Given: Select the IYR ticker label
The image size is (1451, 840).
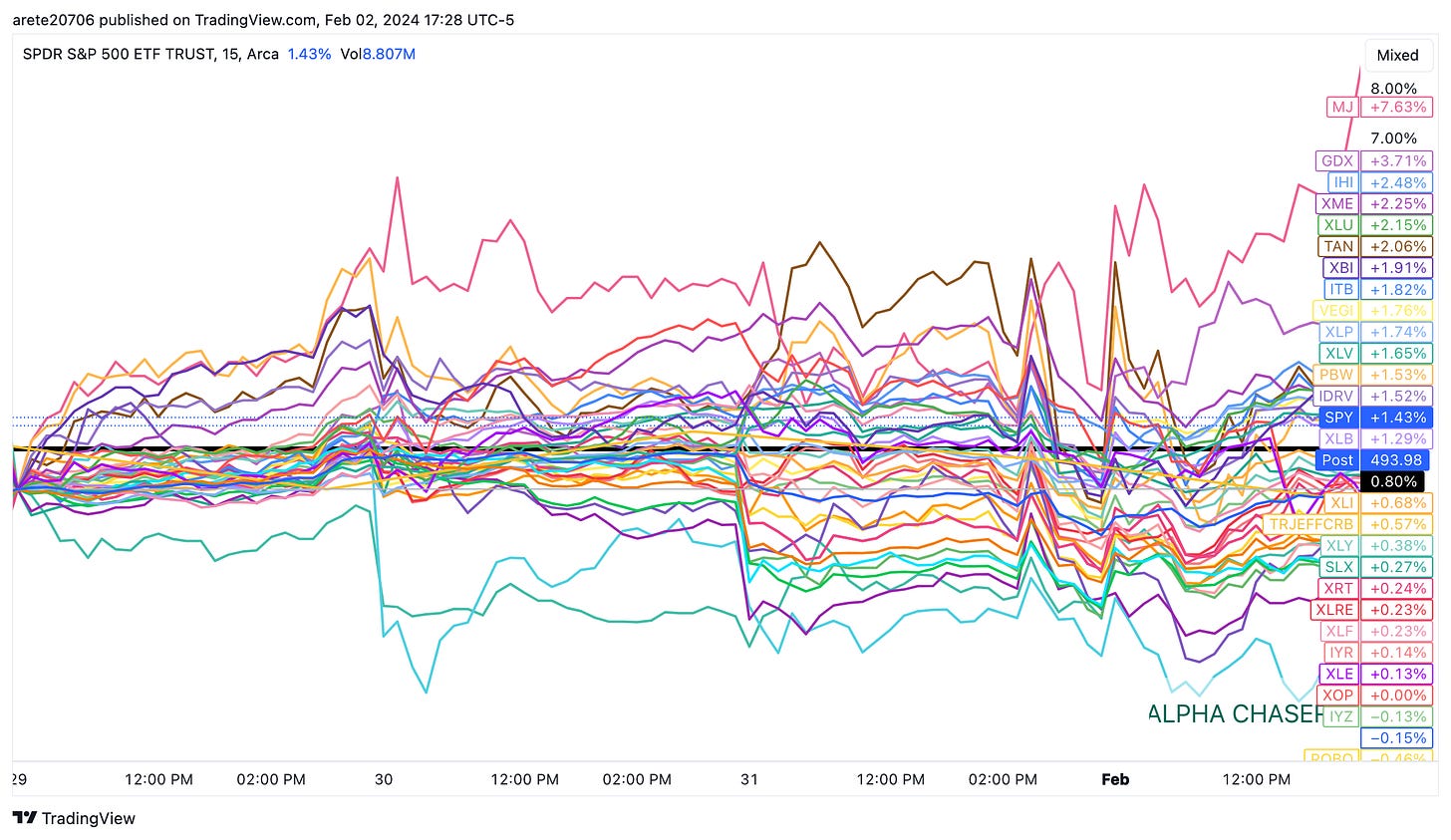Looking at the screenshot, I should coord(1341,653).
